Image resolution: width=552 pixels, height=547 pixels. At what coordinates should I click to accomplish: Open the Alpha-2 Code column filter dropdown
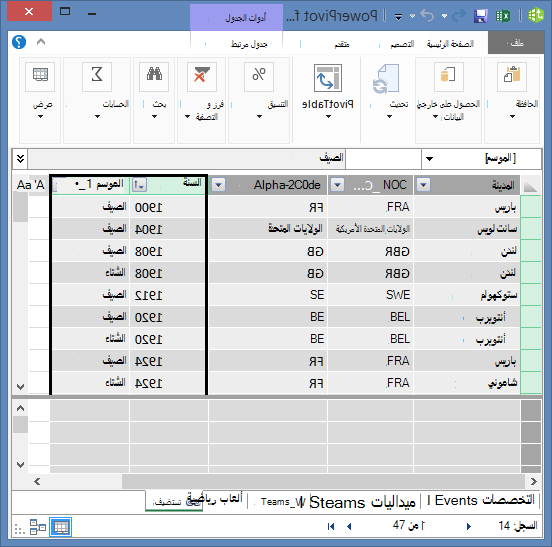(218, 184)
